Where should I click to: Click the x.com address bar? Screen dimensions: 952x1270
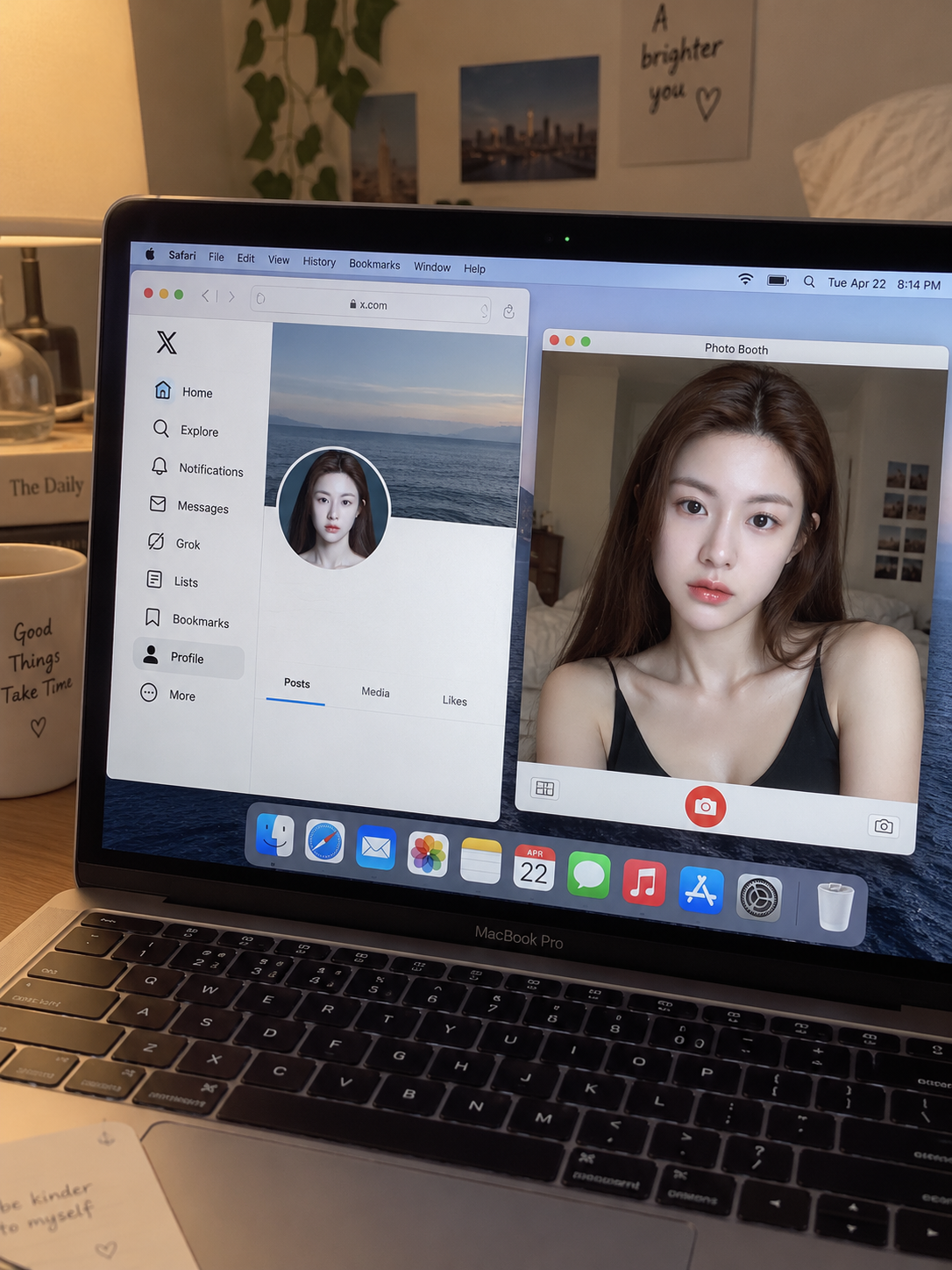click(371, 304)
